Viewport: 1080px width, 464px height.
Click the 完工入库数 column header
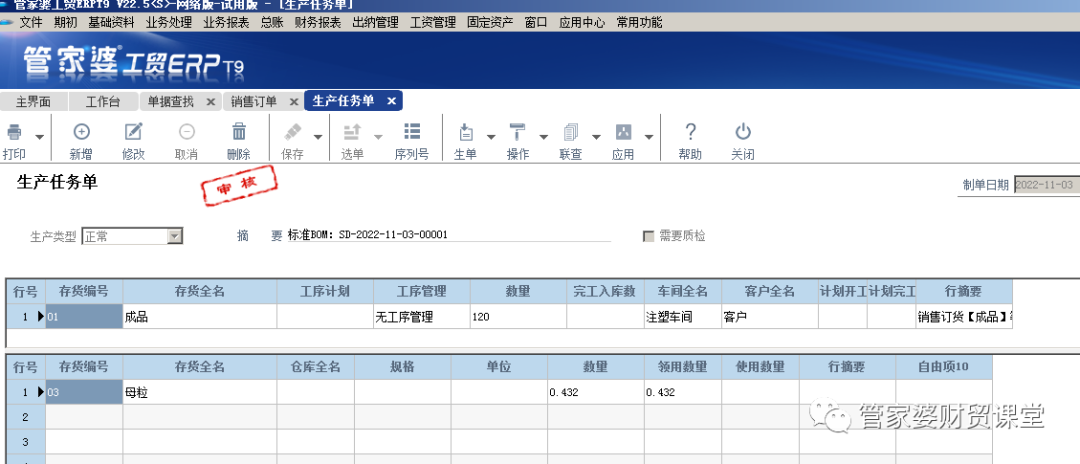pos(604,291)
